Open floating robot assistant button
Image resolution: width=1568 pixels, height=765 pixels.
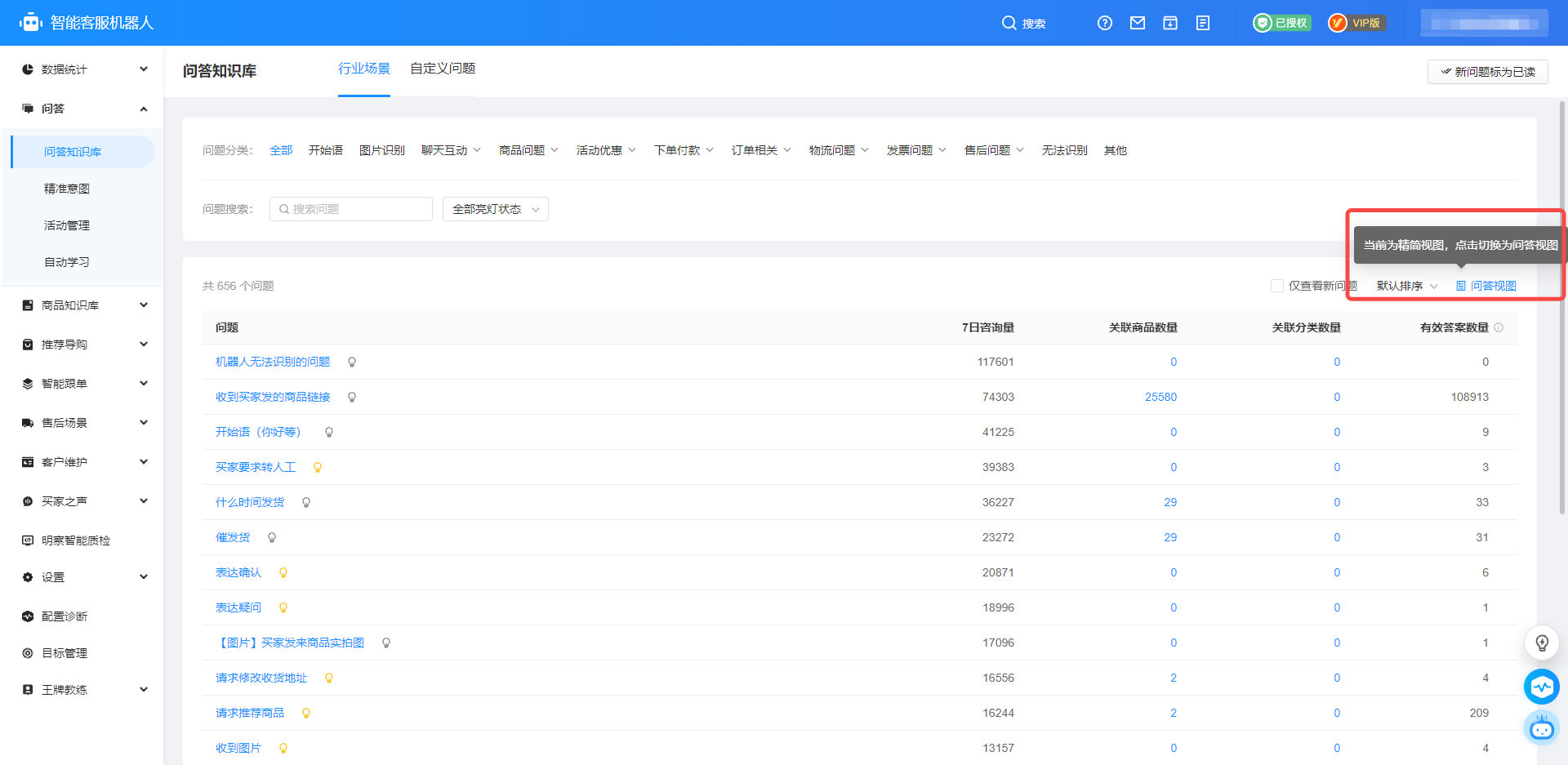pos(1542,727)
